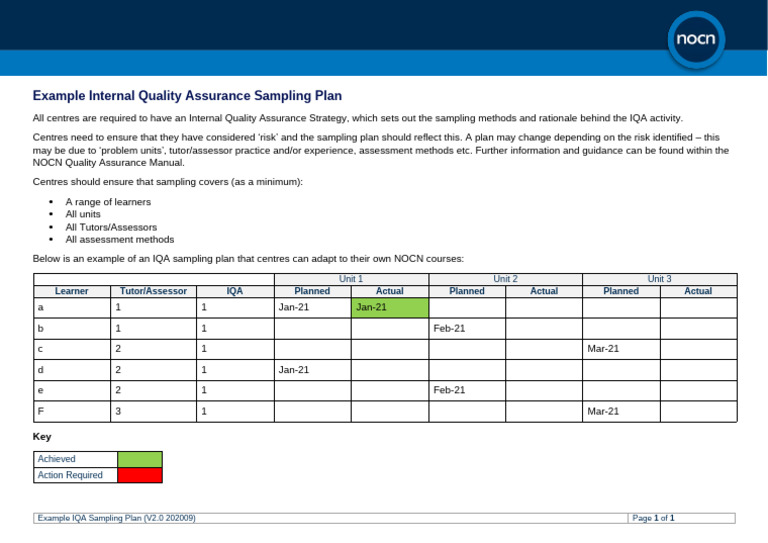Click the green 'Jan-21' actual cell
This screenshot has height=543, width=768.
tap(389, 307)
